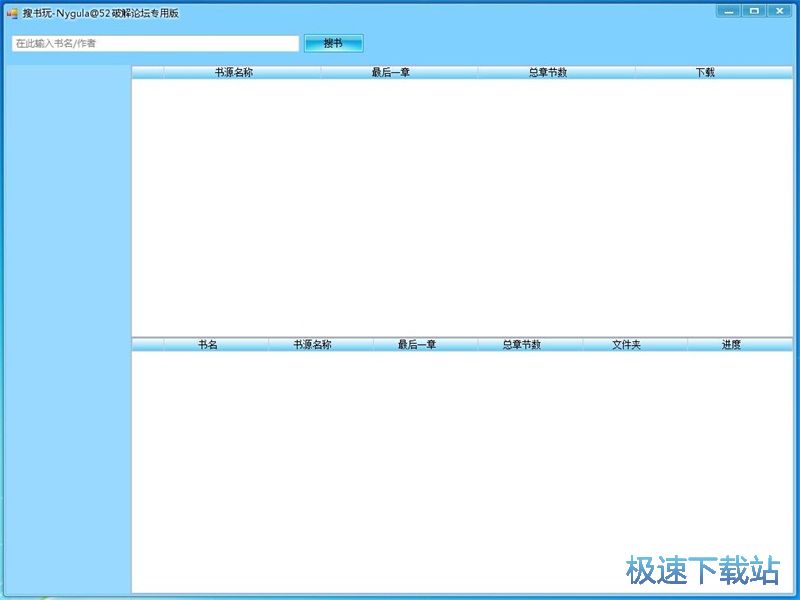Click the app icon in title bar
The height and width of the screenshot is (600, 800).
[12, 13]
